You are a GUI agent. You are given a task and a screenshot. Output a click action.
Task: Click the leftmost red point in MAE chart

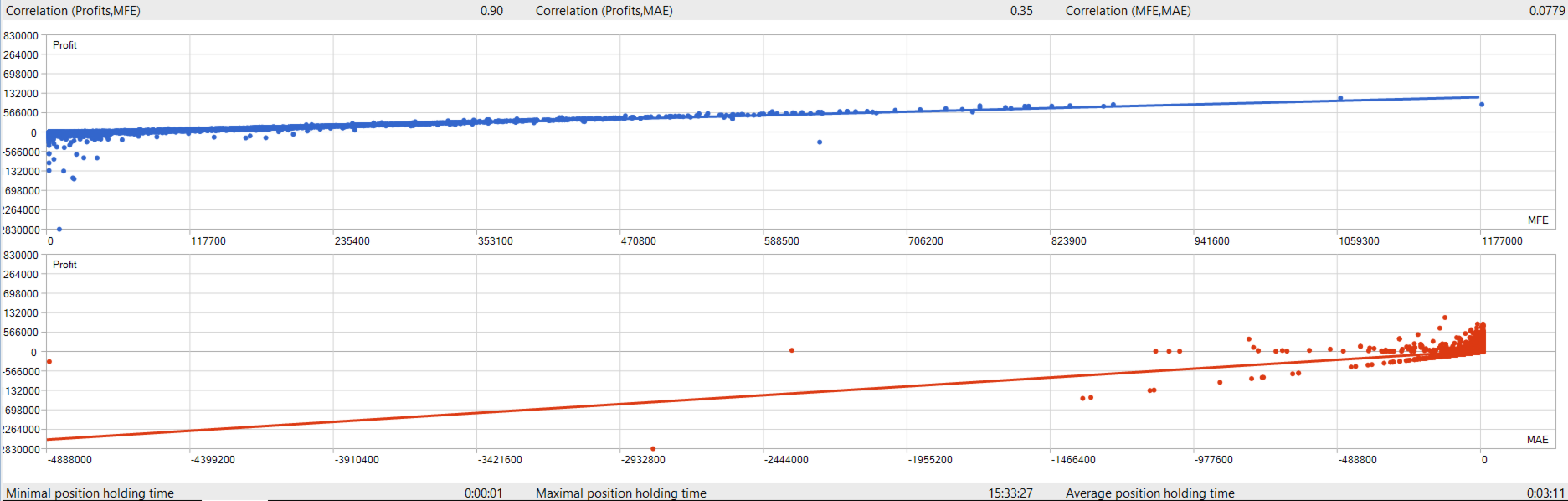[x=49, y=362]
